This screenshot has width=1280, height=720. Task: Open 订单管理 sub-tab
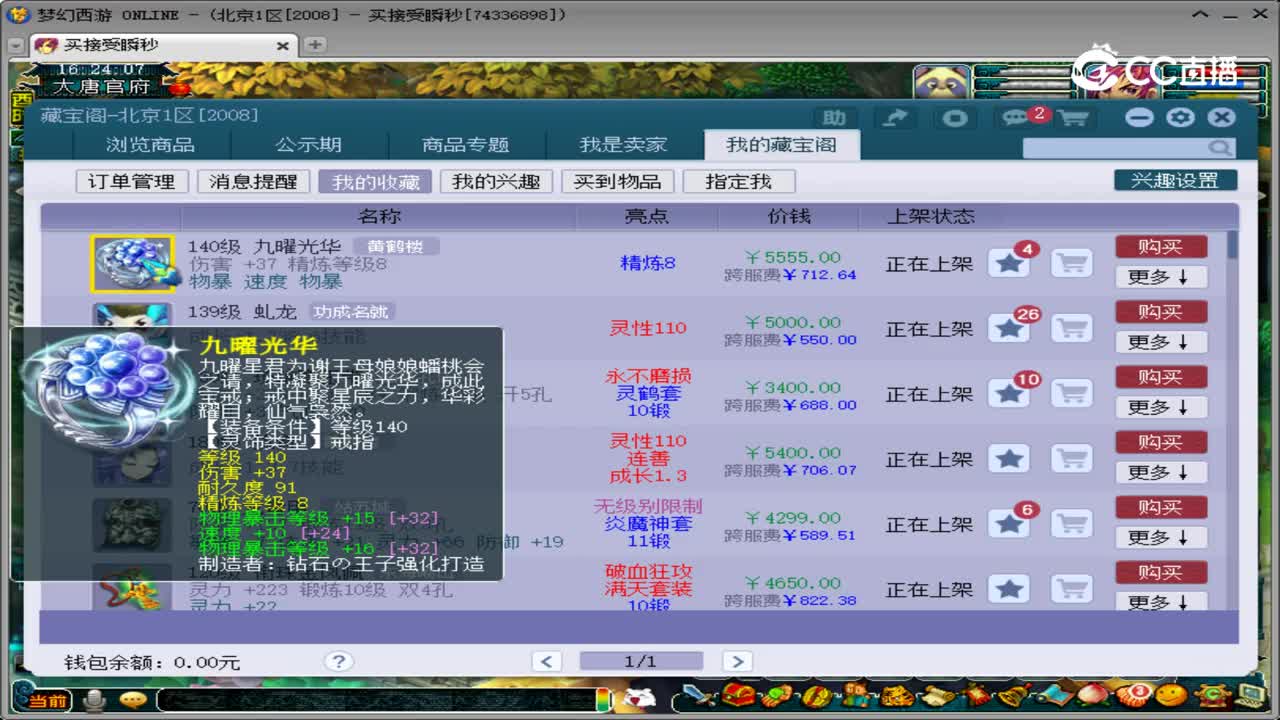132,181
